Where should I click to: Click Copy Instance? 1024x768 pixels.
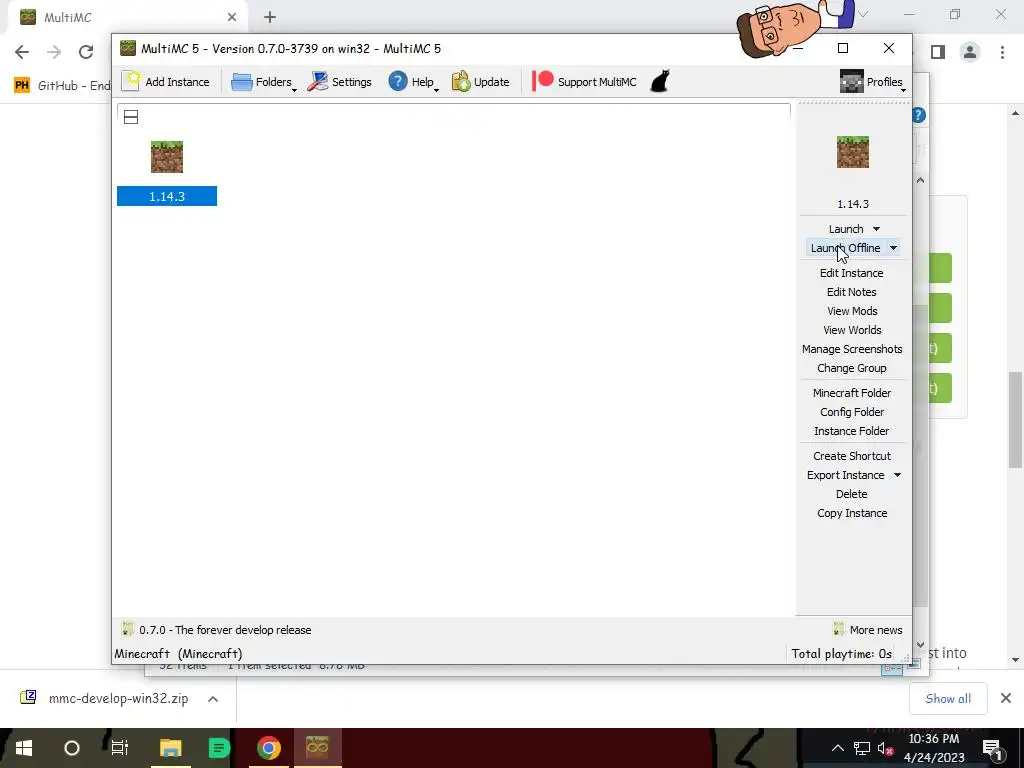coord(852,513)
